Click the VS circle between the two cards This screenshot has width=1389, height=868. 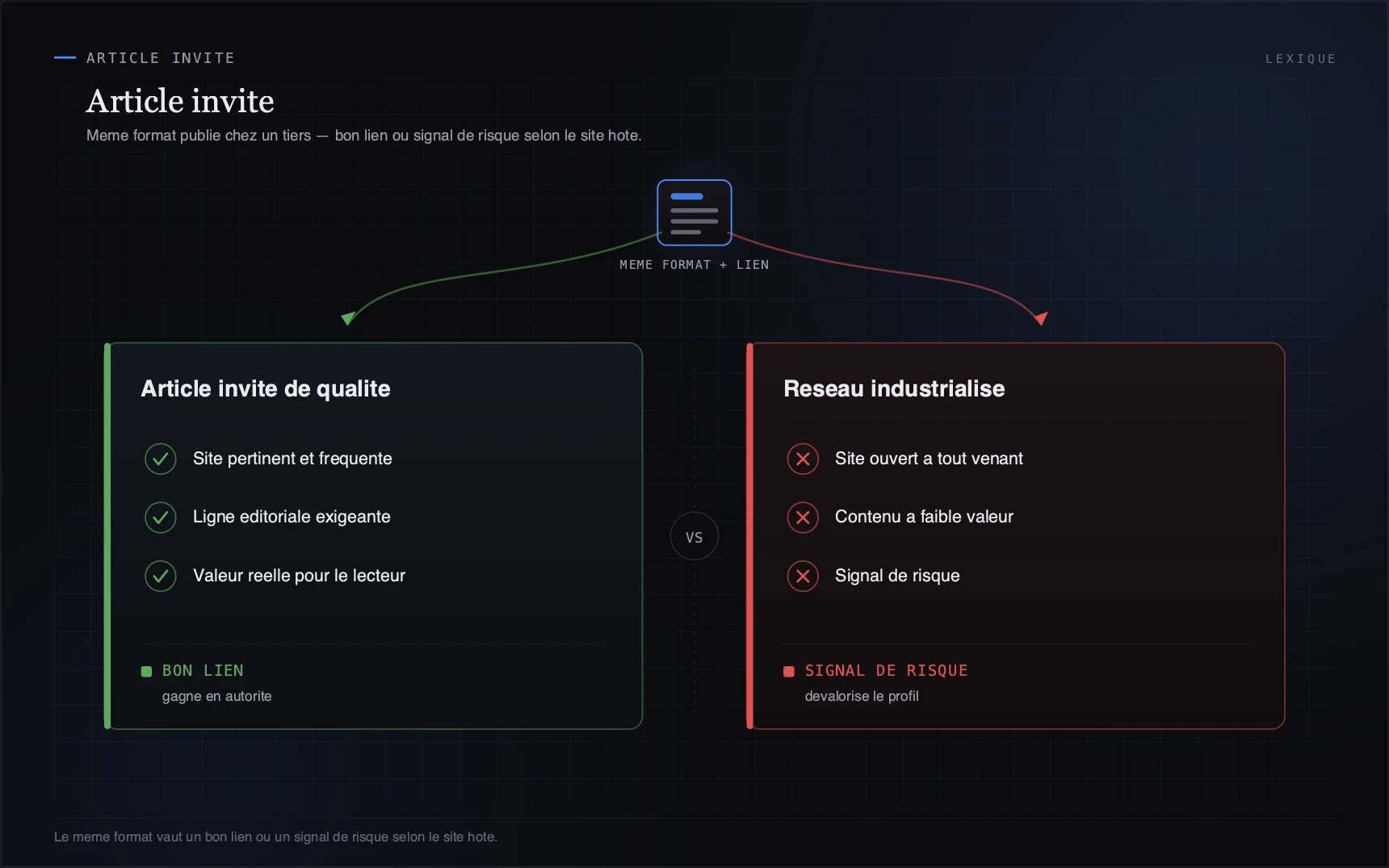pos(694,537)
